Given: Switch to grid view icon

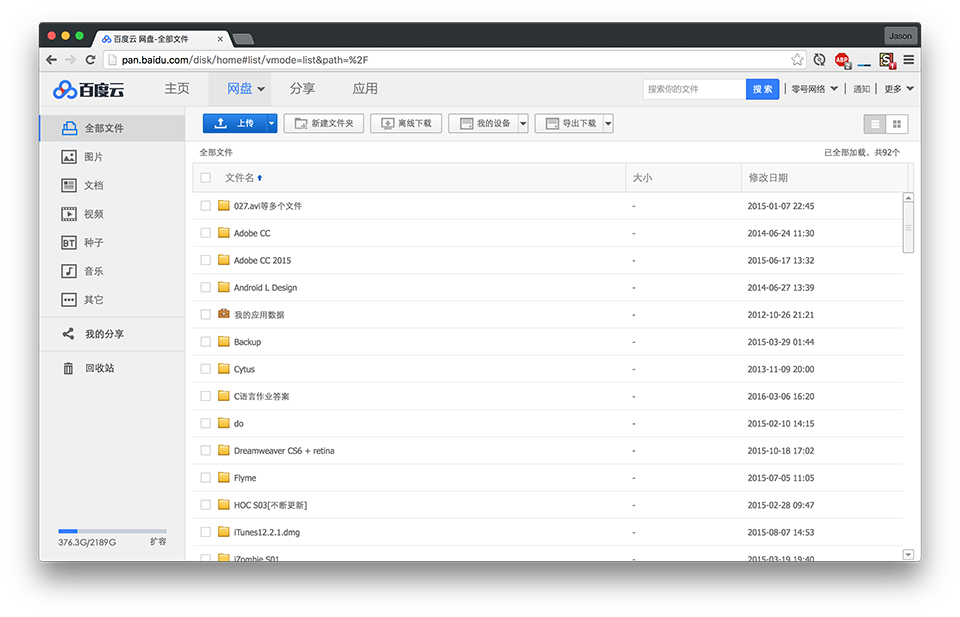Looking at the screenshot, I should coord(897,124).
